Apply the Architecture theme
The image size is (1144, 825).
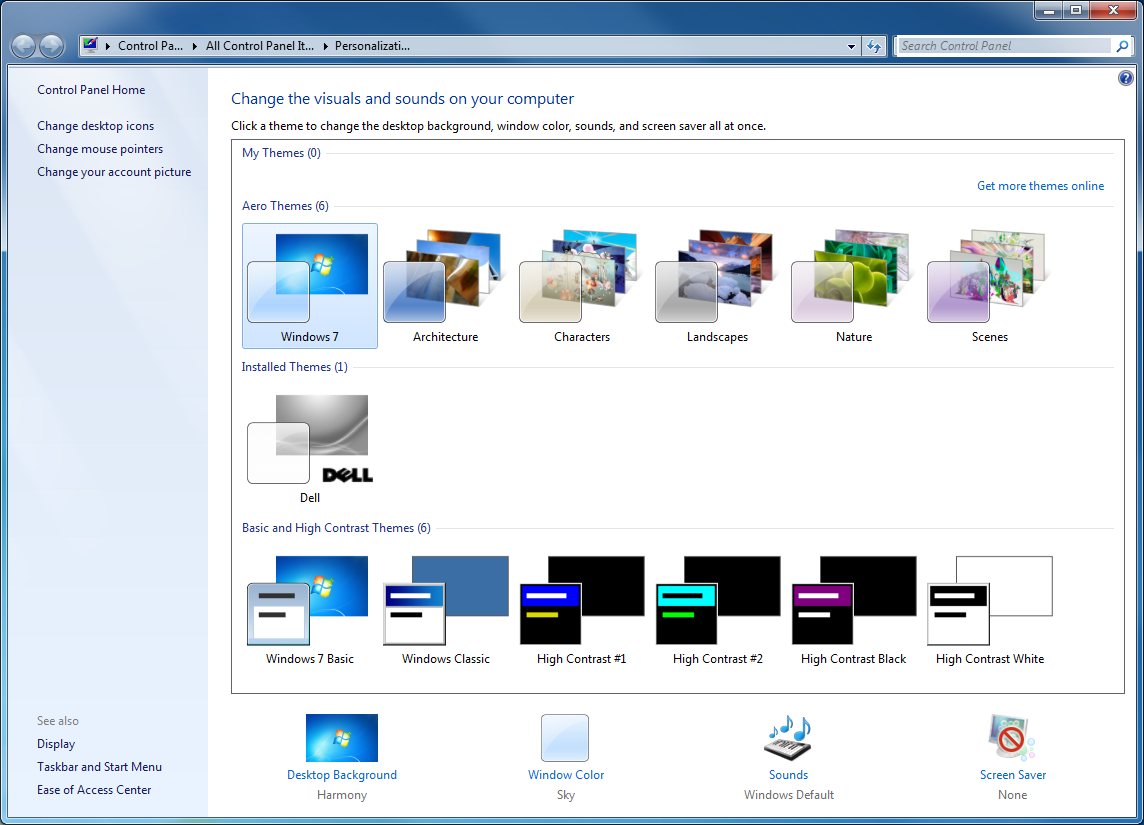point(445,286)
